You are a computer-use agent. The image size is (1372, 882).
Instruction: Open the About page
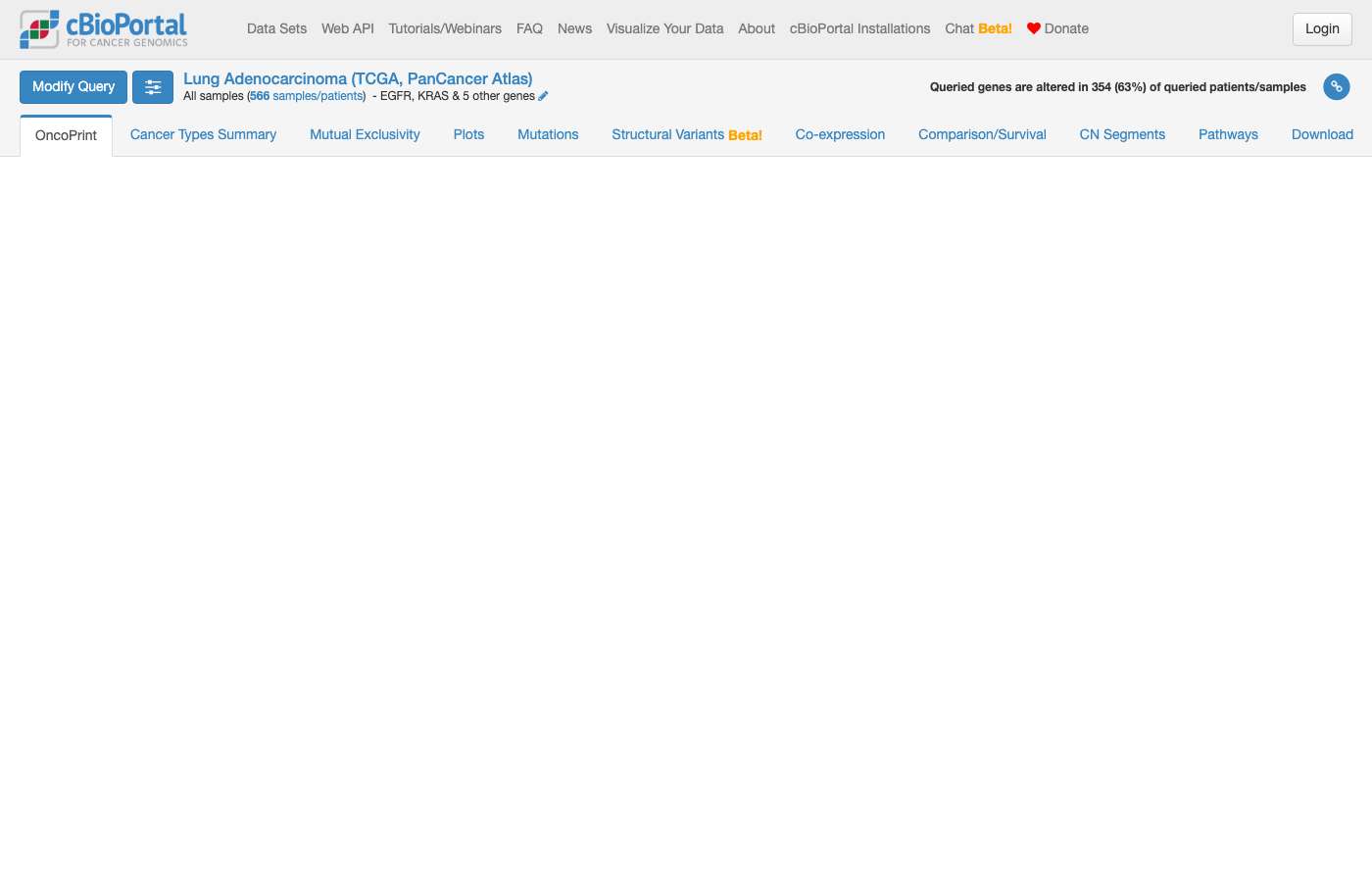coord(757,28)
